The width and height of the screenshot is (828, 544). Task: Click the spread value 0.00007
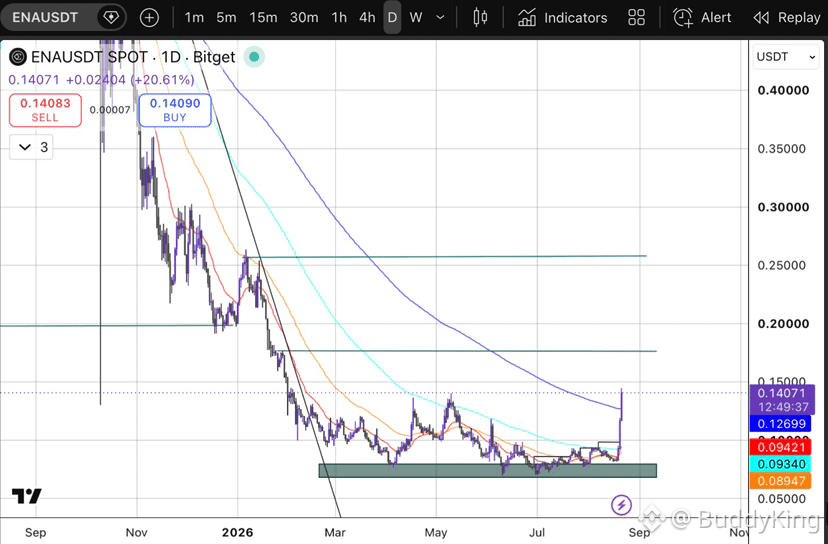click(110, 110)
